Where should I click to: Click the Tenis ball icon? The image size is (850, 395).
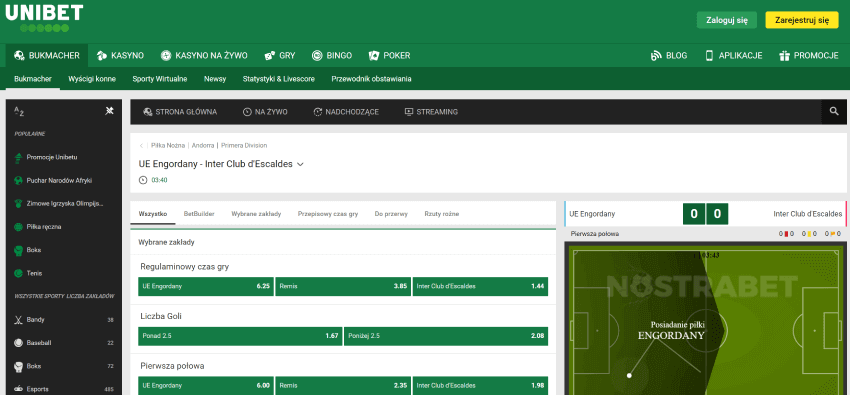tap(18, 274)
